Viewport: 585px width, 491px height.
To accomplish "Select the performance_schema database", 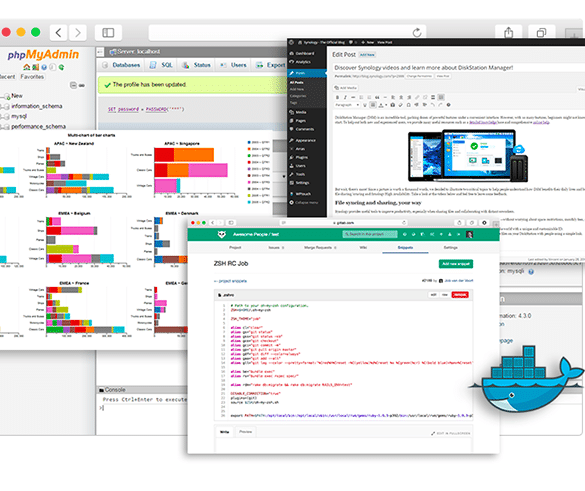I will pos(38,126).
